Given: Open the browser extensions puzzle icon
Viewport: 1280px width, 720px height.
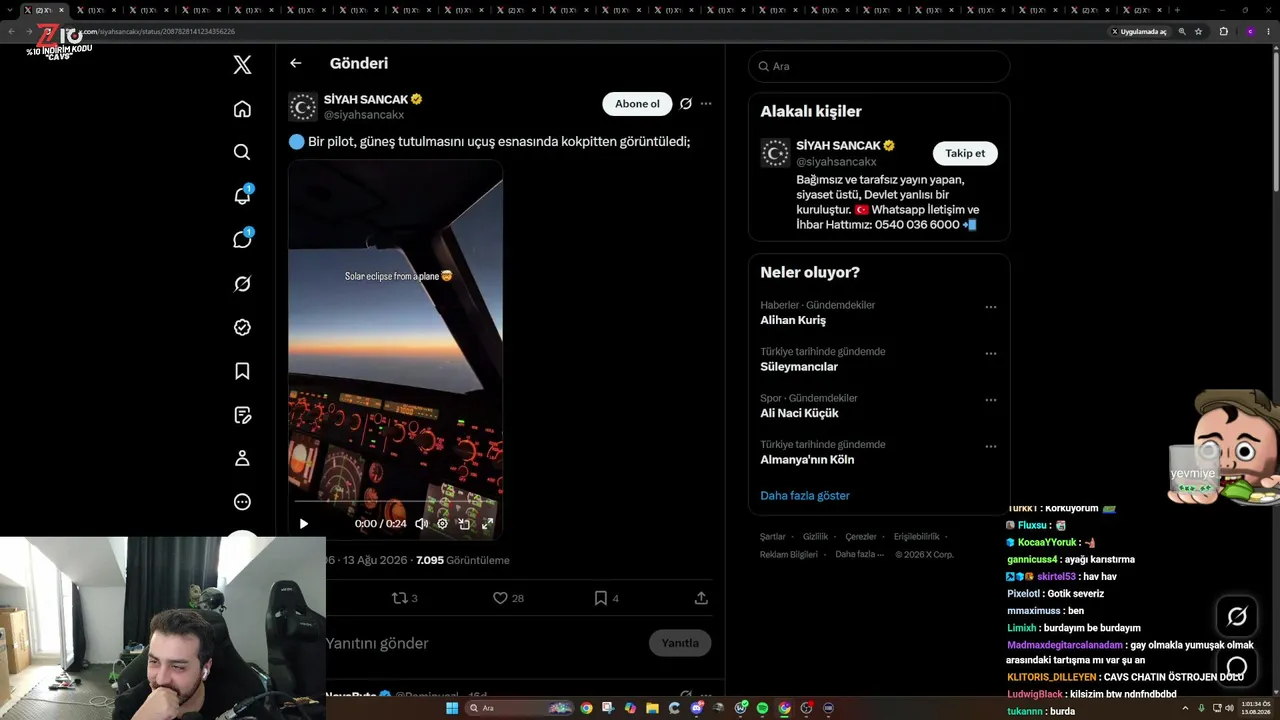Looking at the screenshot, I should click(1223, 31).
